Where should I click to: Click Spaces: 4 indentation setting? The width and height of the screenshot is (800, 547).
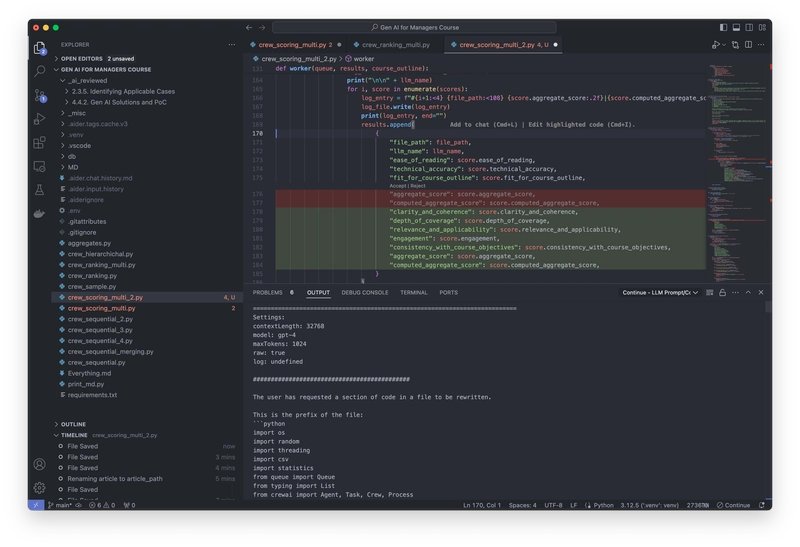tap(522, 505)
